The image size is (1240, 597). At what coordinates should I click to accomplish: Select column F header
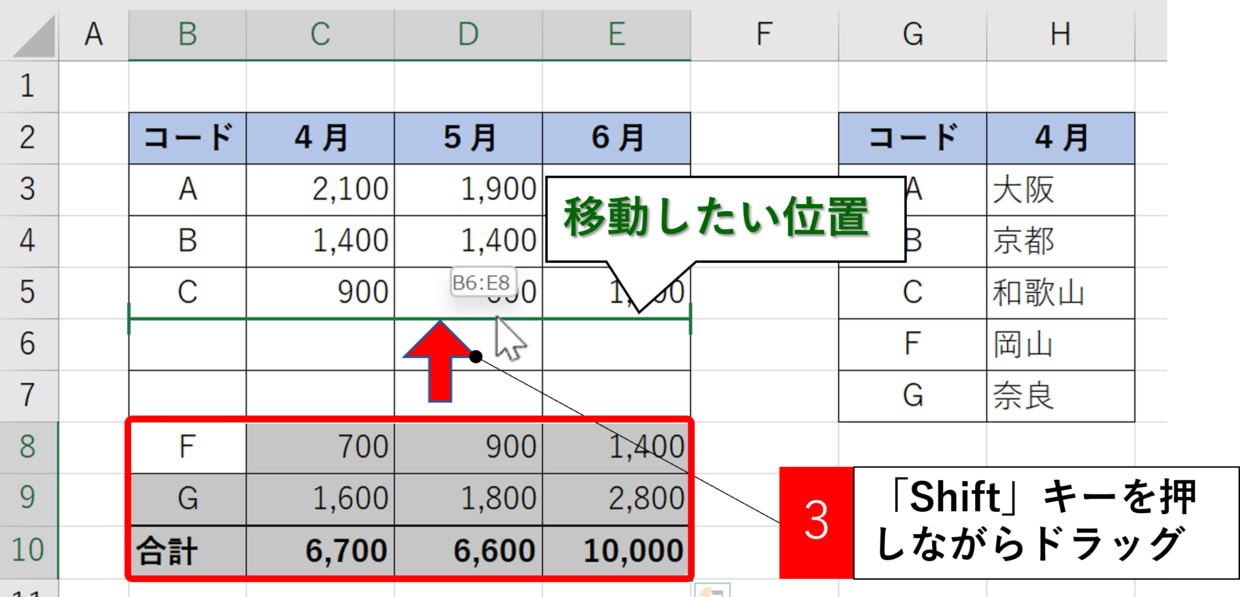[x=764, y=35]
